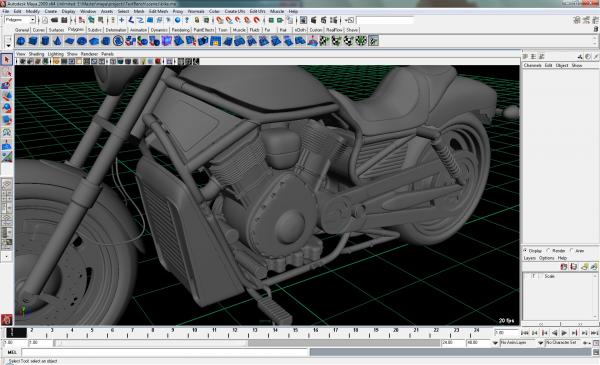The height and width of the screenshot is (365, 600).
Task: Activate the Scale tool in toolbox
Action: pyautogui.click(x=7, y=120)
